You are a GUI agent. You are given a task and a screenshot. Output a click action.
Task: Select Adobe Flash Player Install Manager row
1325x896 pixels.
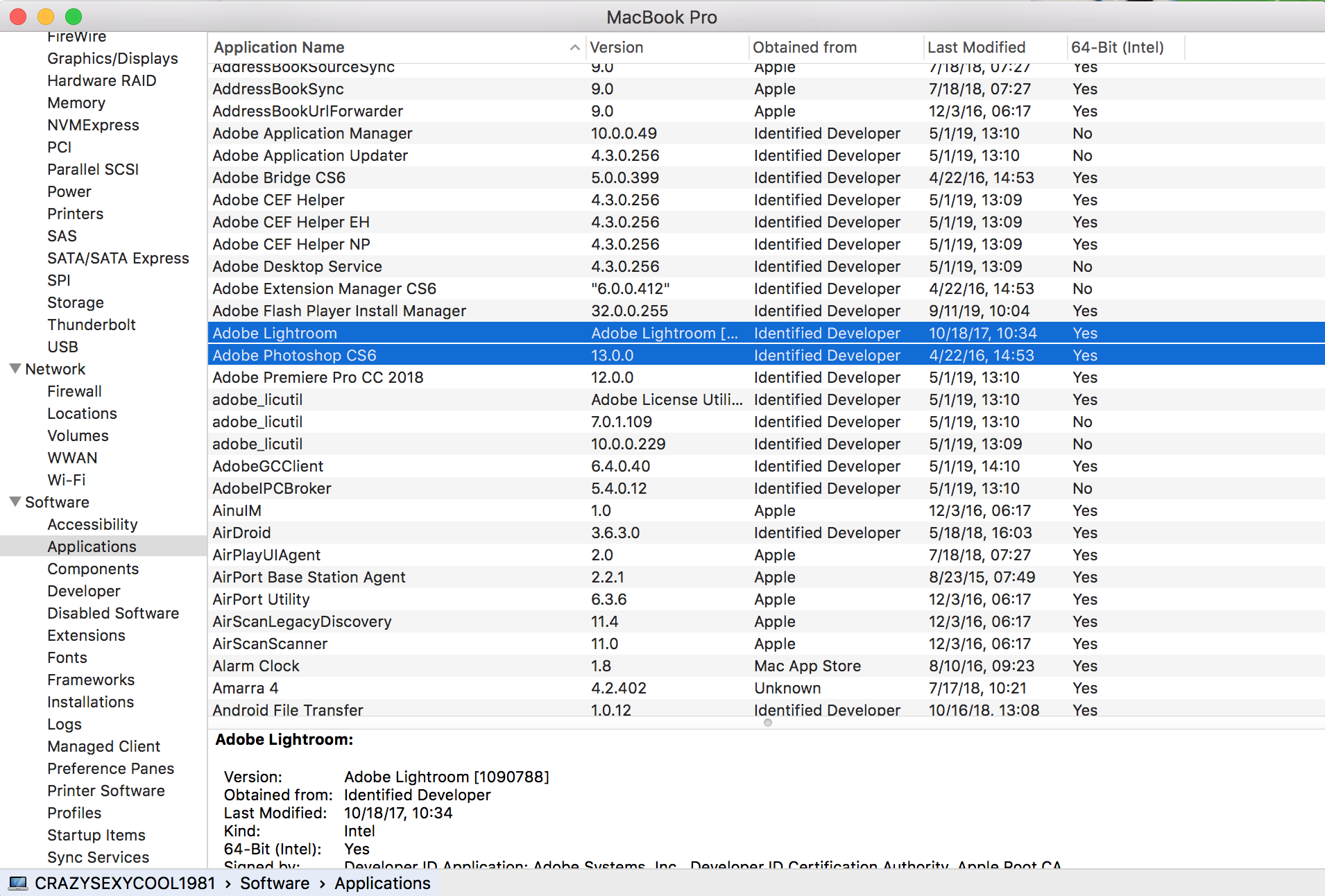tap(767, 311)
